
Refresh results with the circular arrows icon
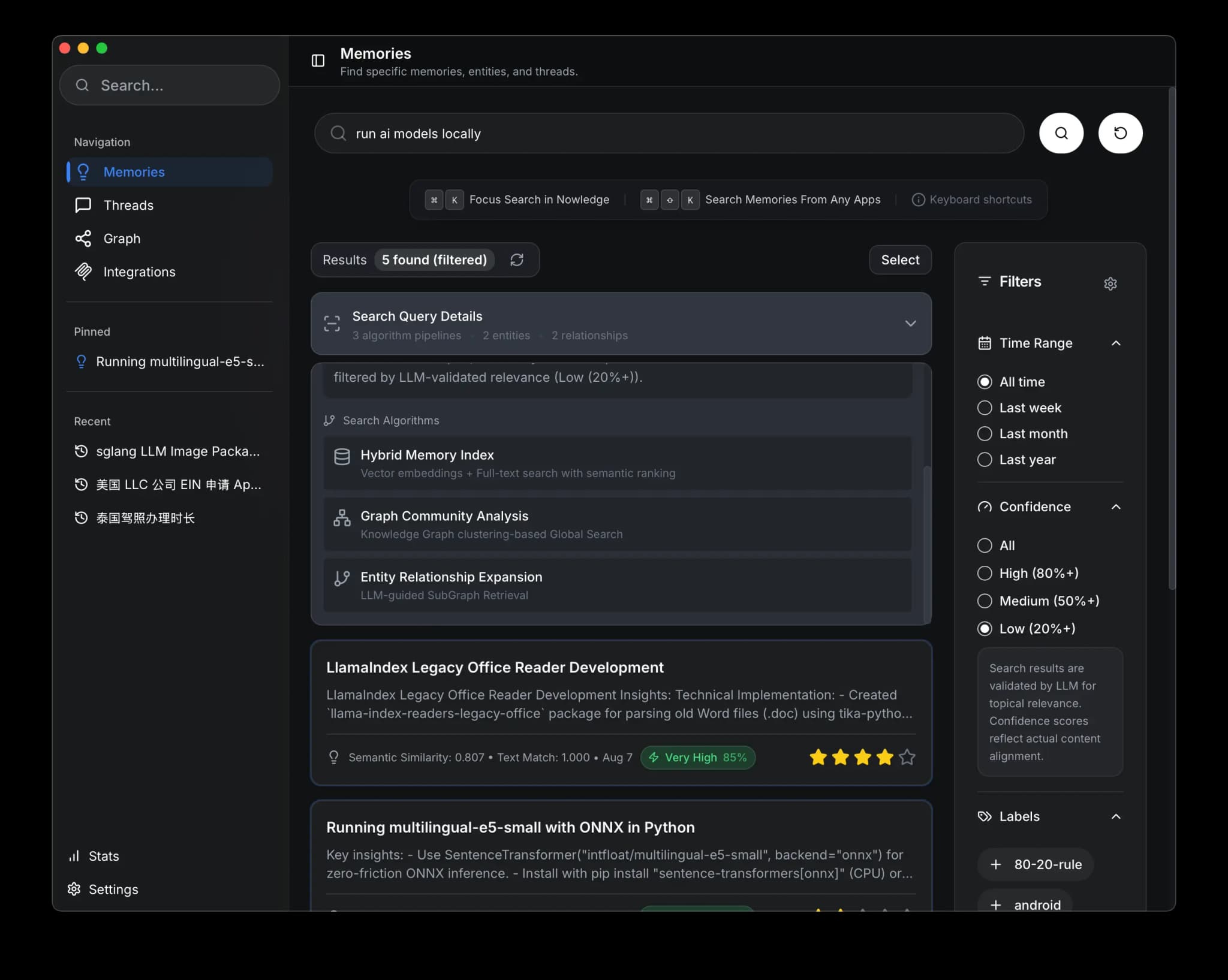point(516,260)
